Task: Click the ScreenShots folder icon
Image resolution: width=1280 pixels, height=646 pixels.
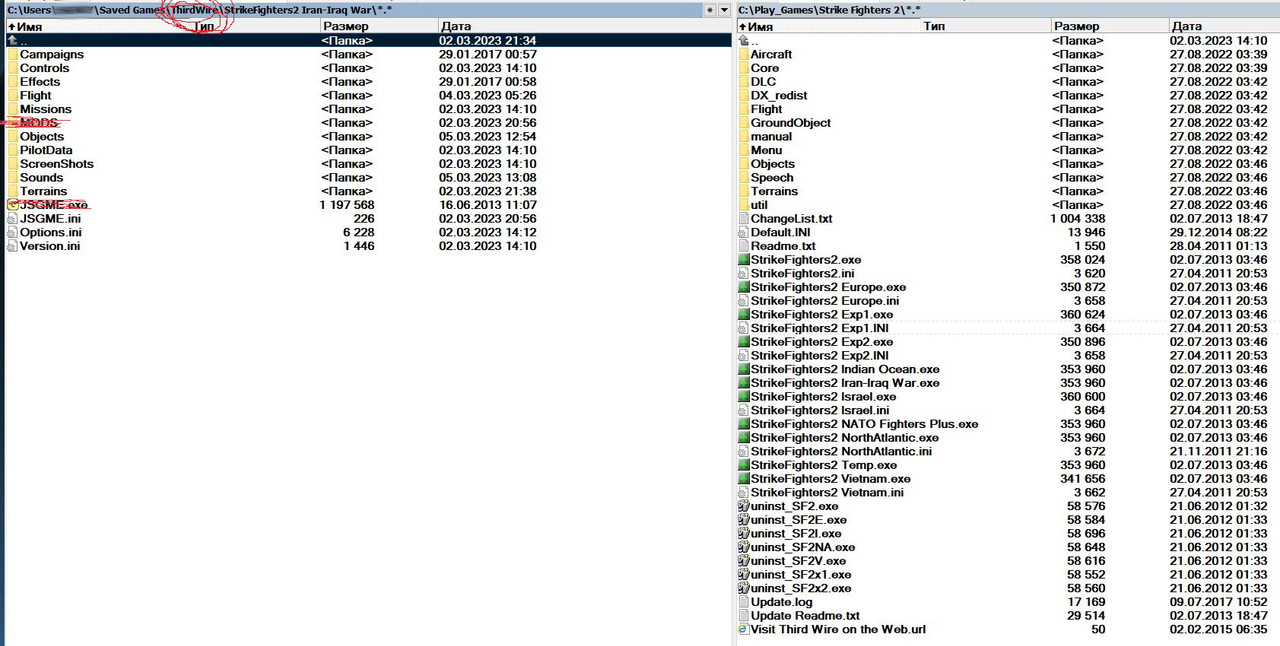Action: click(12, 164)
